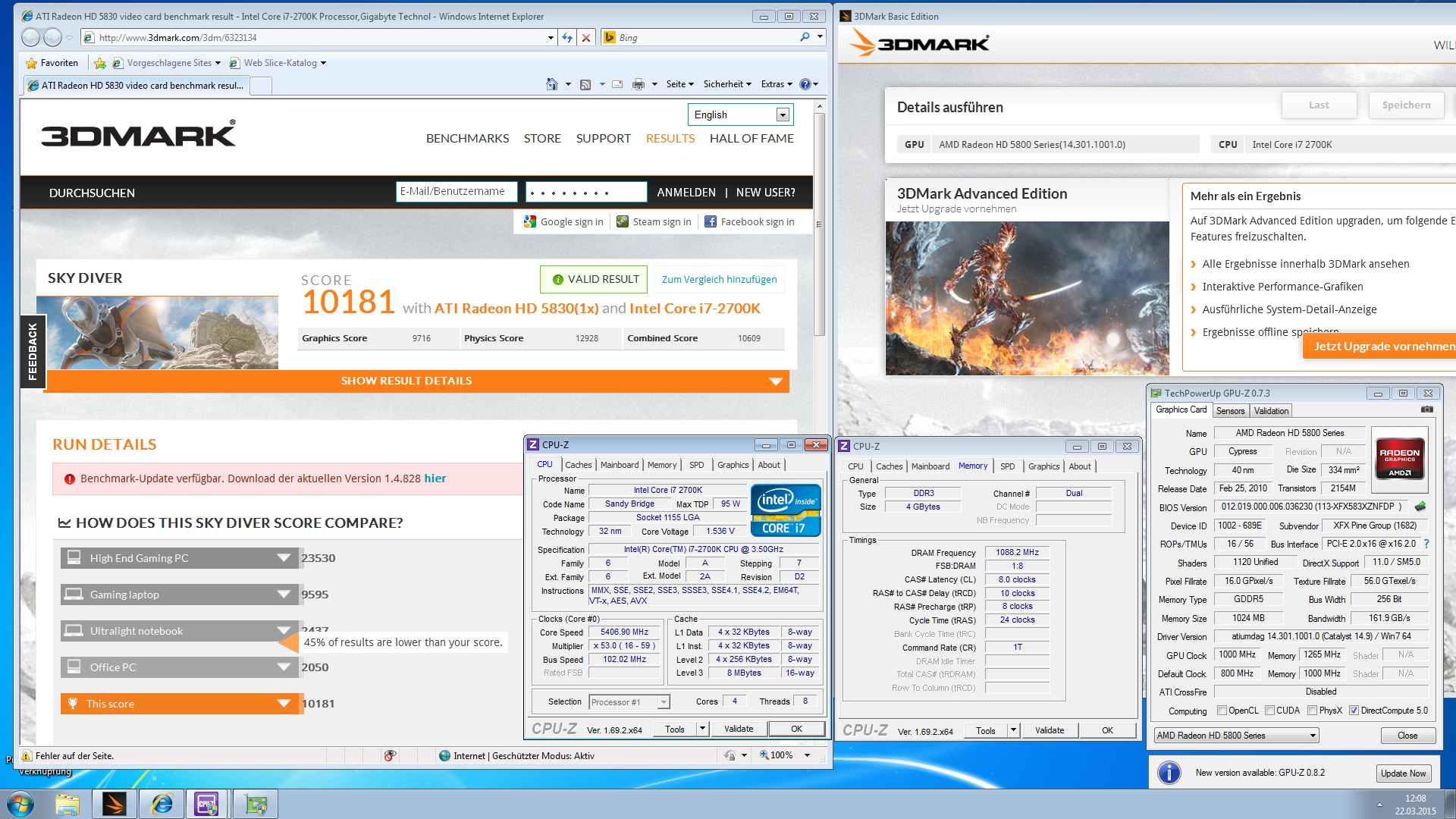Click the Steam sign in button

pos(654,221)
